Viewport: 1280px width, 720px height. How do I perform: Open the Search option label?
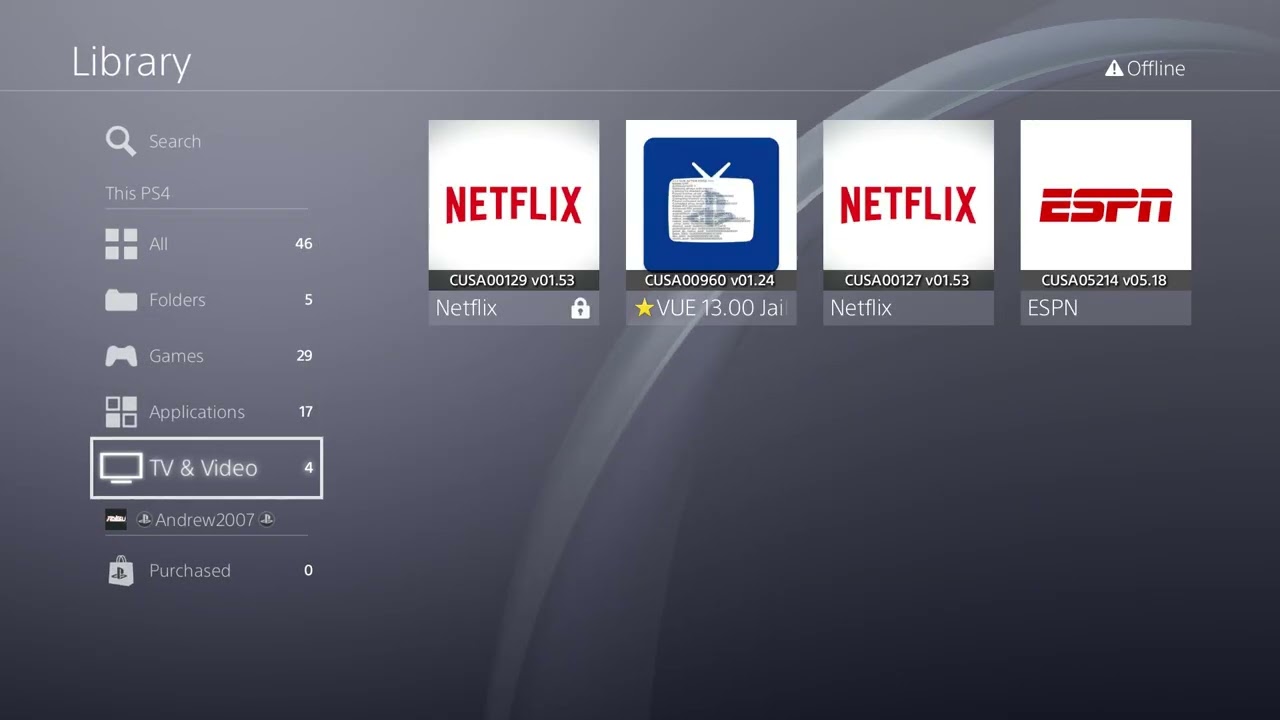click(x=175, y=142)
